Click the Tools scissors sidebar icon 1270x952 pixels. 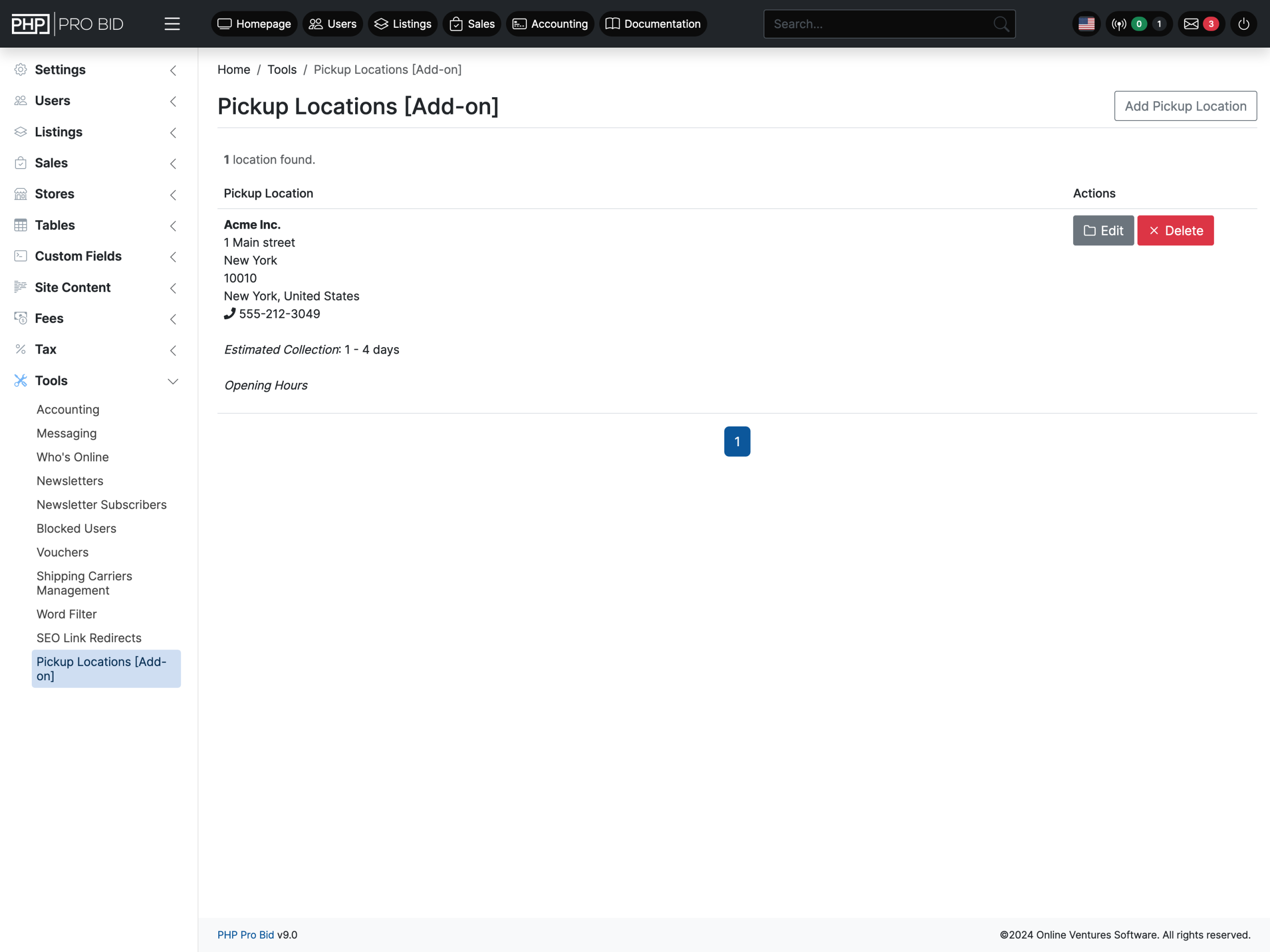pos(21,380)
